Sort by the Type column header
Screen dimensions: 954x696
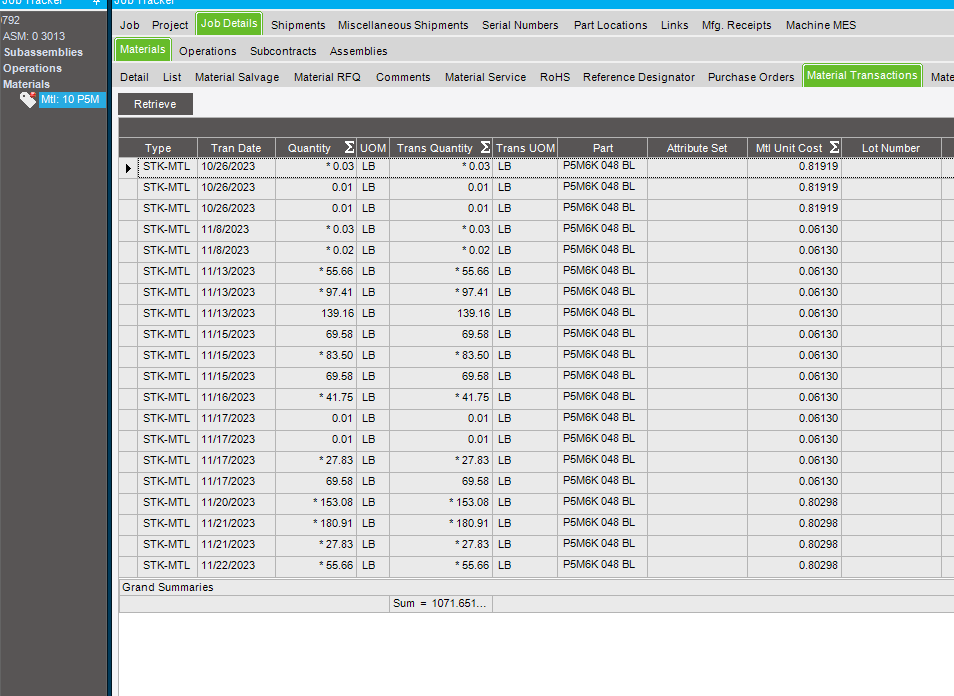pos(158,148)
